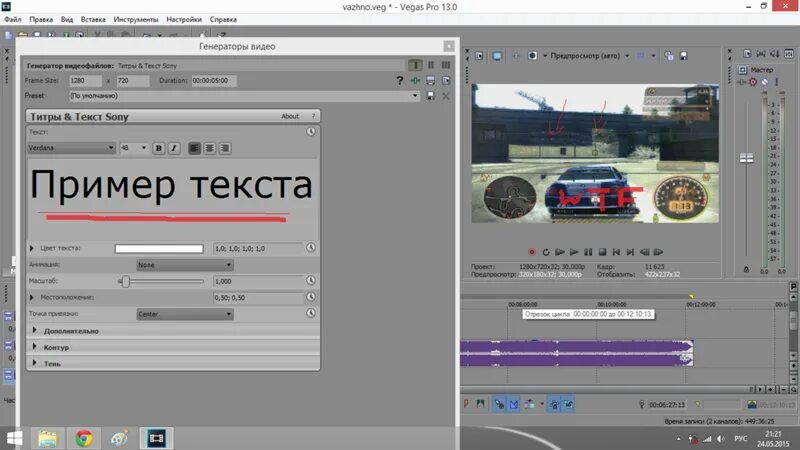This screenshot has height=450, width=800.
Task: Click the media properties icon beside the green icon
Action: pyautogui.click(x=431, y=81)
